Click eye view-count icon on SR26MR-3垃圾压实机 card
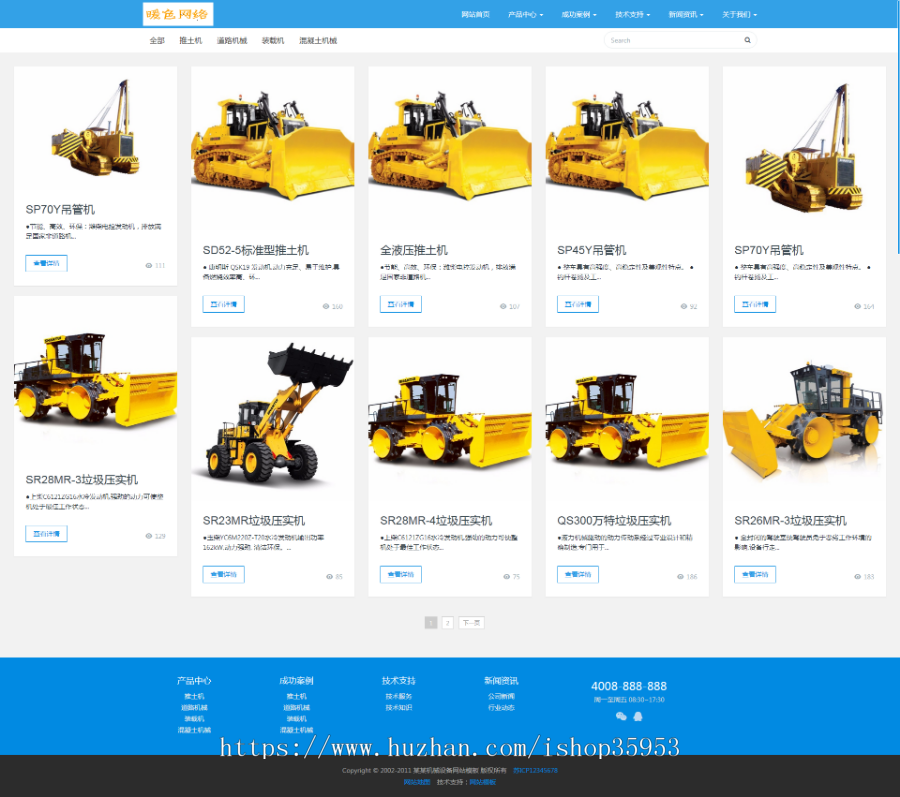Screen dimensions: 900x797 click(858, 577)
